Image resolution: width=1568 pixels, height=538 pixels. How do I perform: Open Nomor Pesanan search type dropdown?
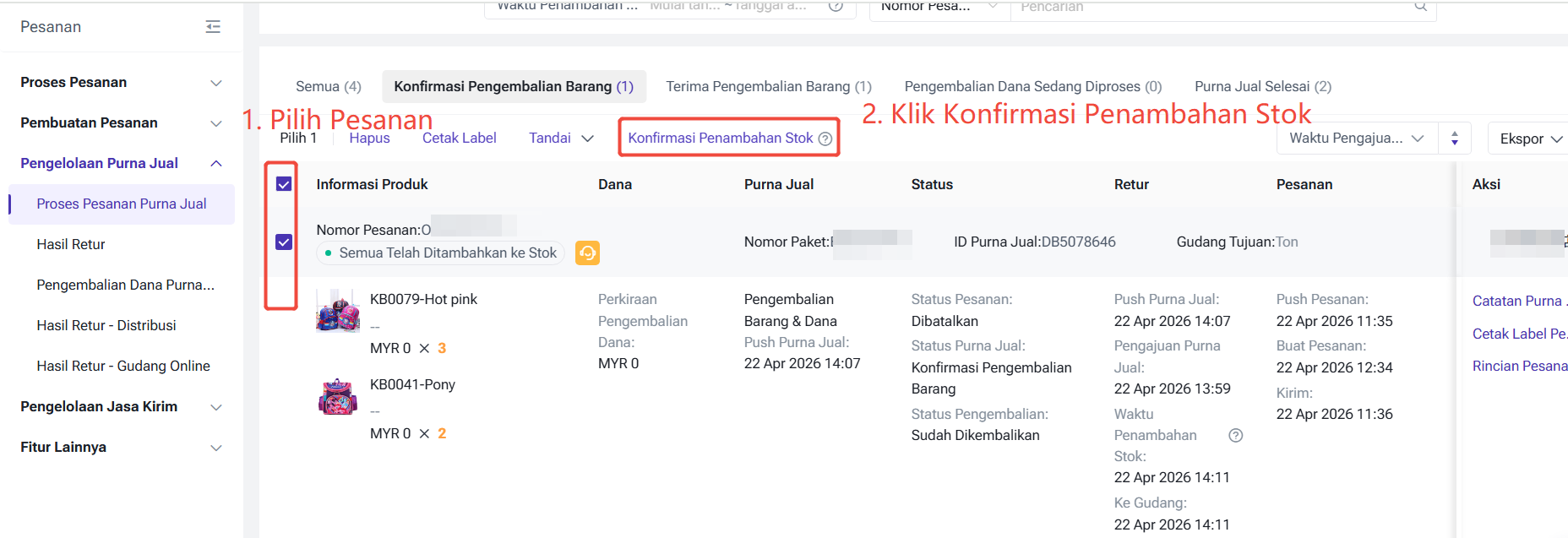coord(939,7)
